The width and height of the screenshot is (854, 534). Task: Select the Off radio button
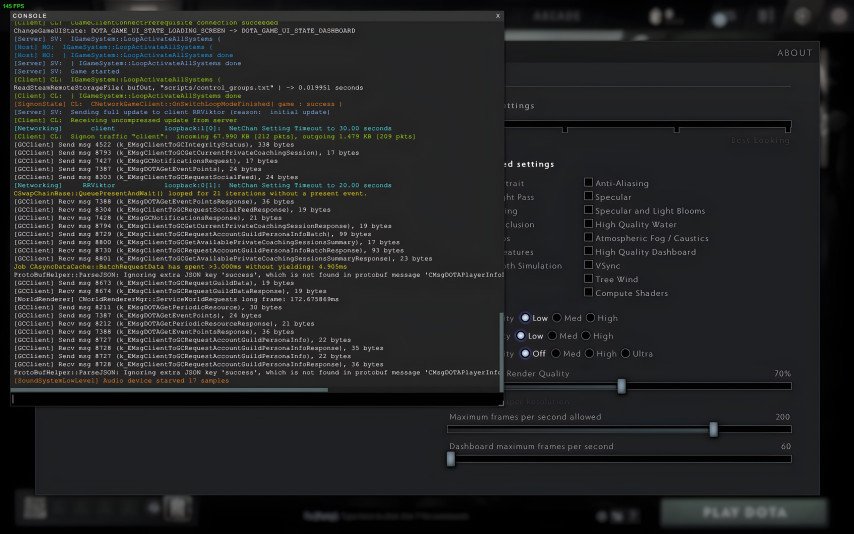click(x=525, y=353)
